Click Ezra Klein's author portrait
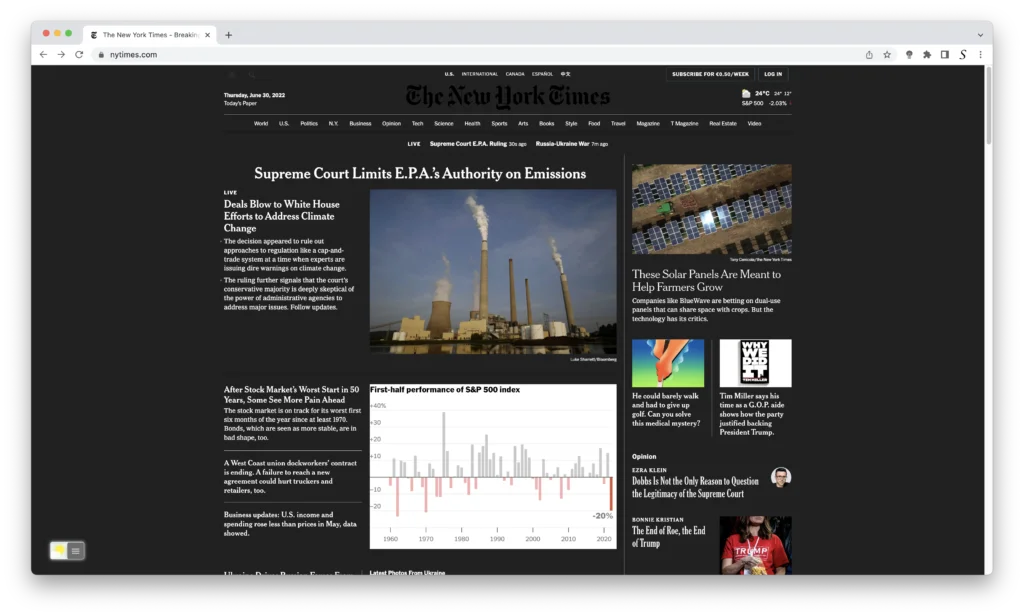Image resolution: width=1024 pixels, height=616 pixels. 780,477
